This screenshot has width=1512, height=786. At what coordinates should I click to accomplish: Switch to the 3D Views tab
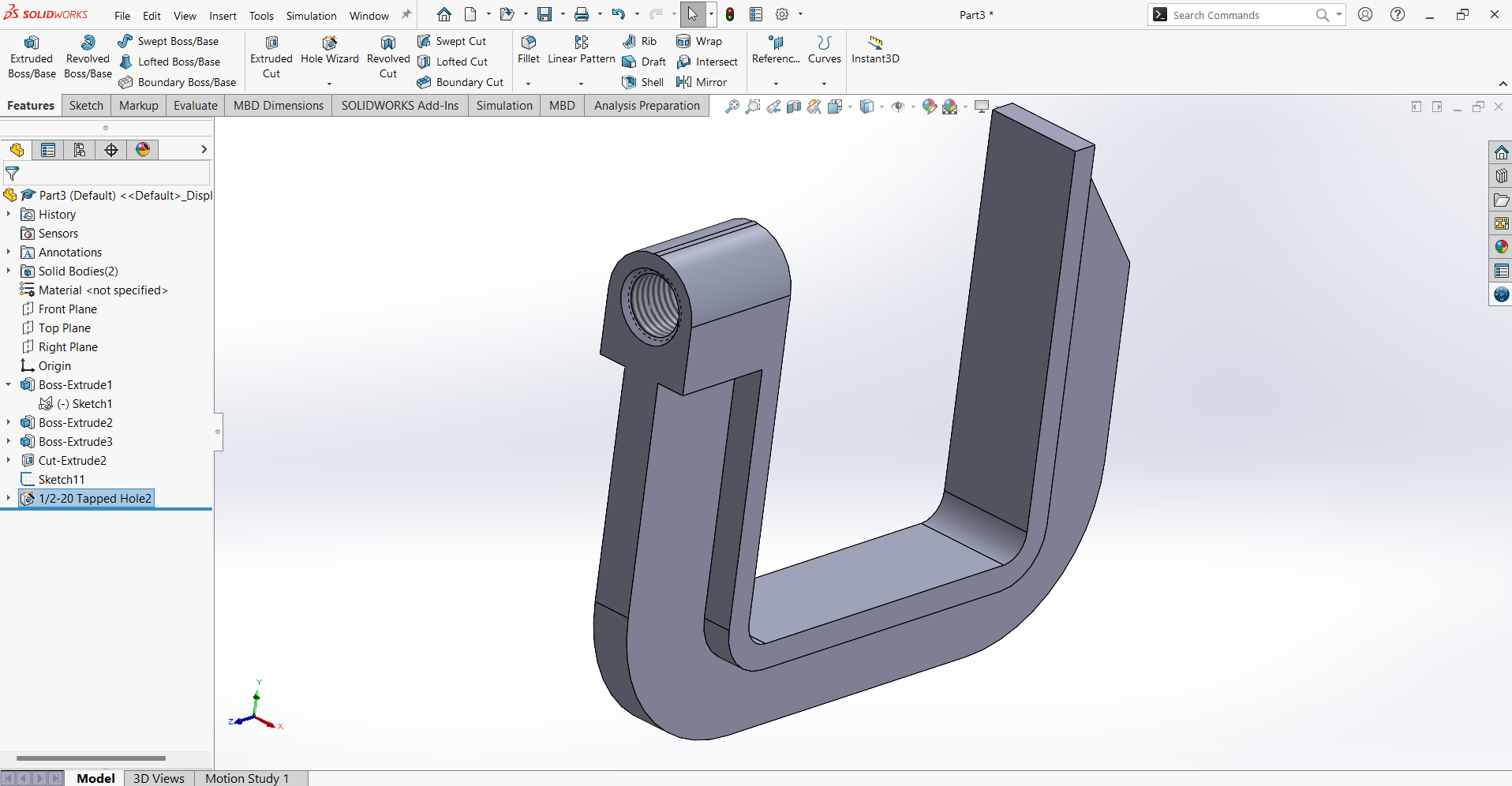click(x=159, y=778)
